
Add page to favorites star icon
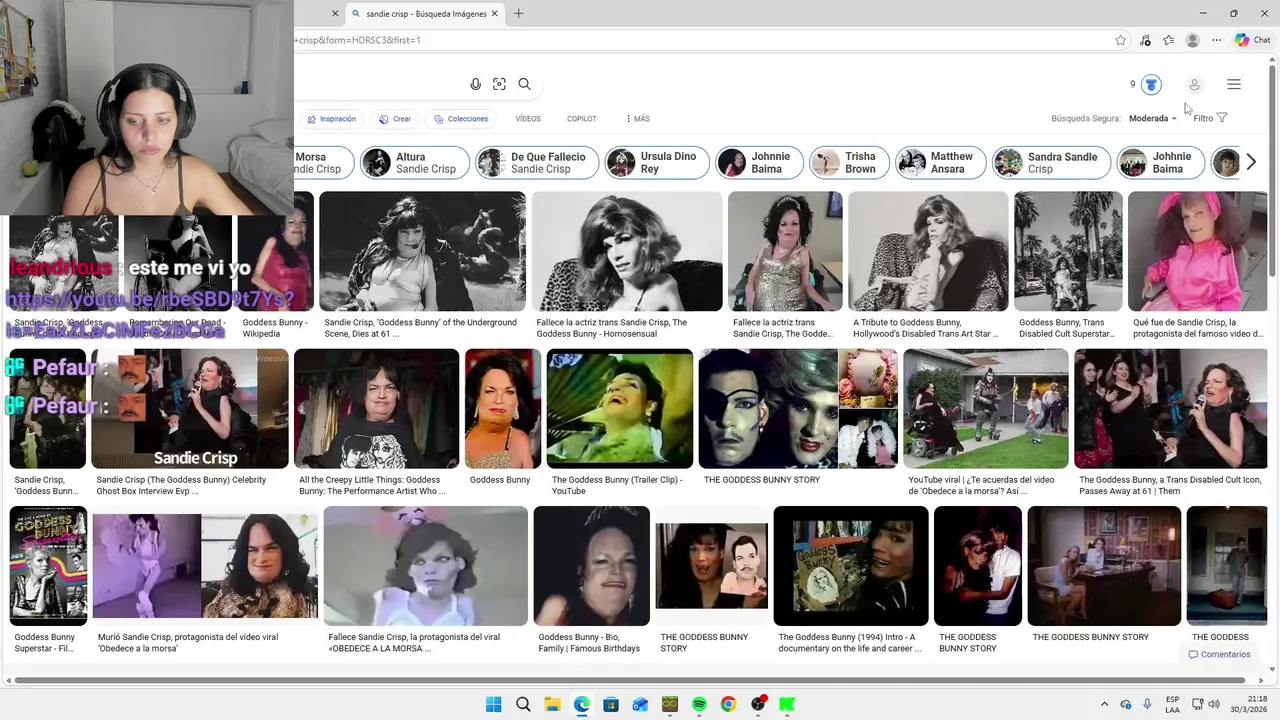[1120, 40]
